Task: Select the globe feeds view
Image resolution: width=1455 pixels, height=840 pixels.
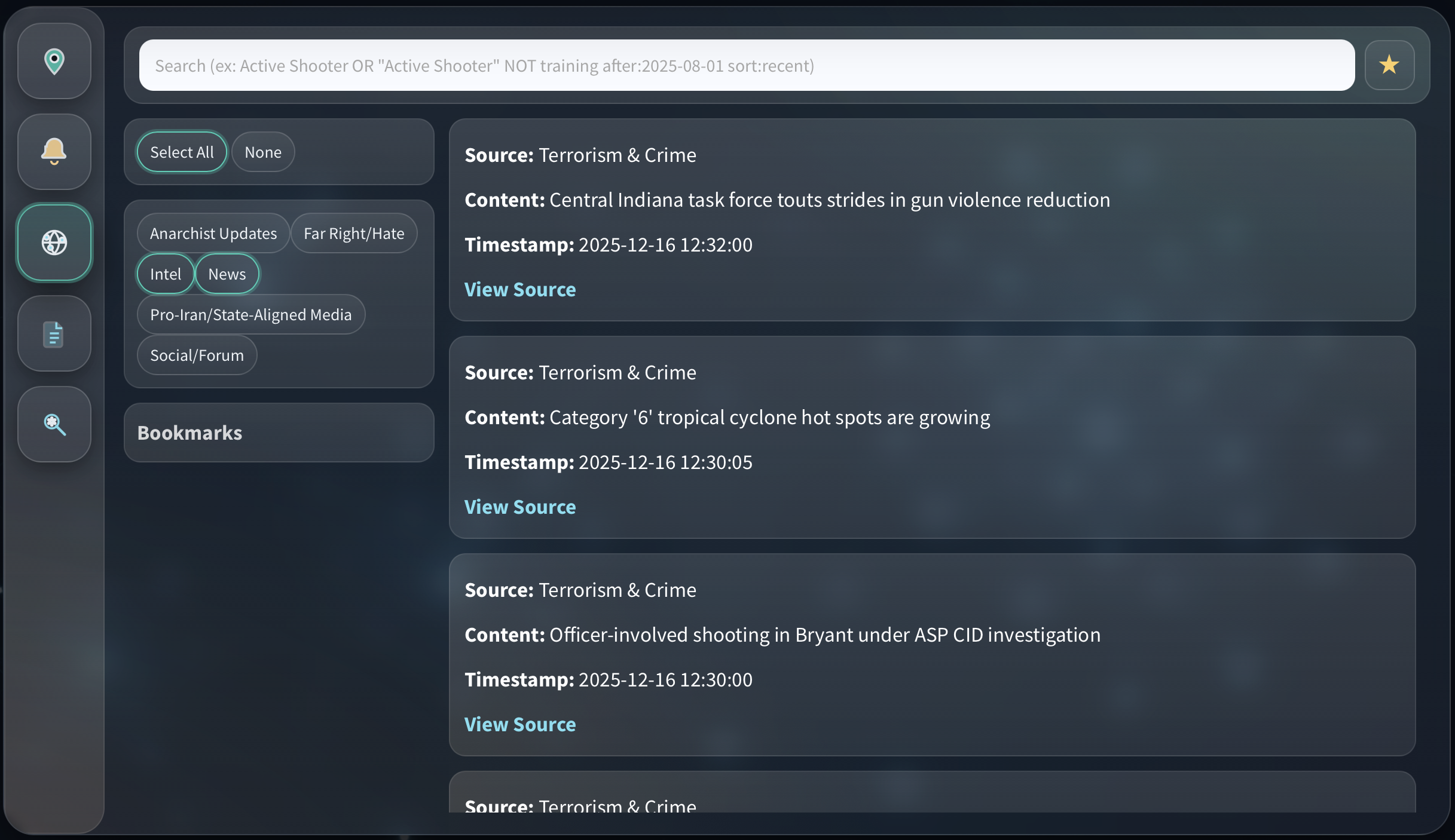Action: [x=54, y=243]
